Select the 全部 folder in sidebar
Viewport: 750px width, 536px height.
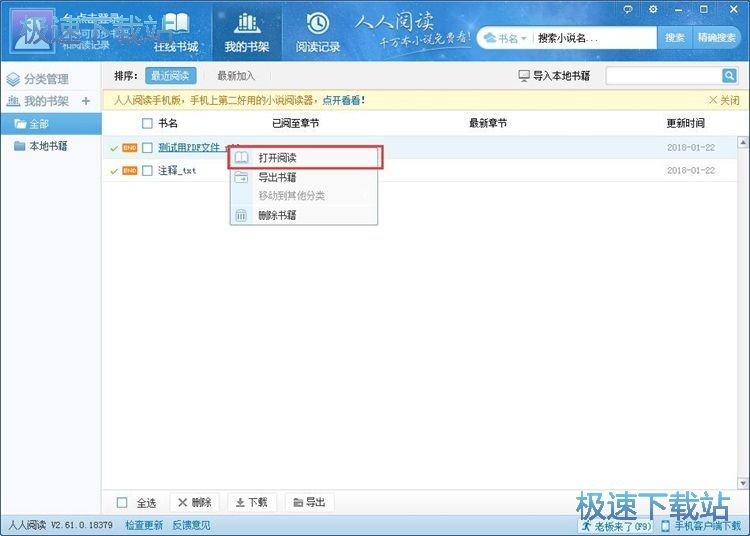[x=51, y=124]
